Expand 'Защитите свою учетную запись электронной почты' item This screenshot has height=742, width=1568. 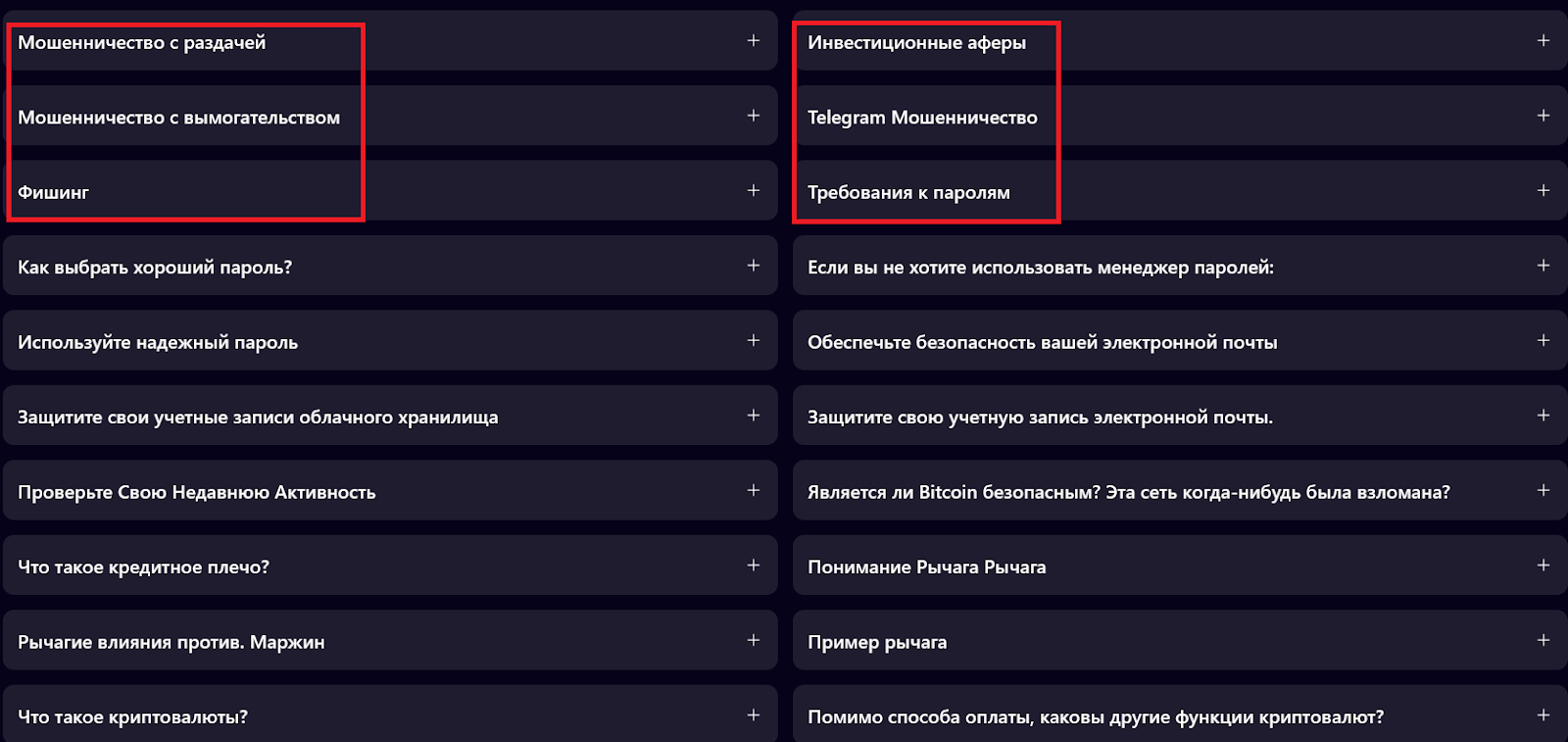pyautogui.click(x=1543, y=416)
